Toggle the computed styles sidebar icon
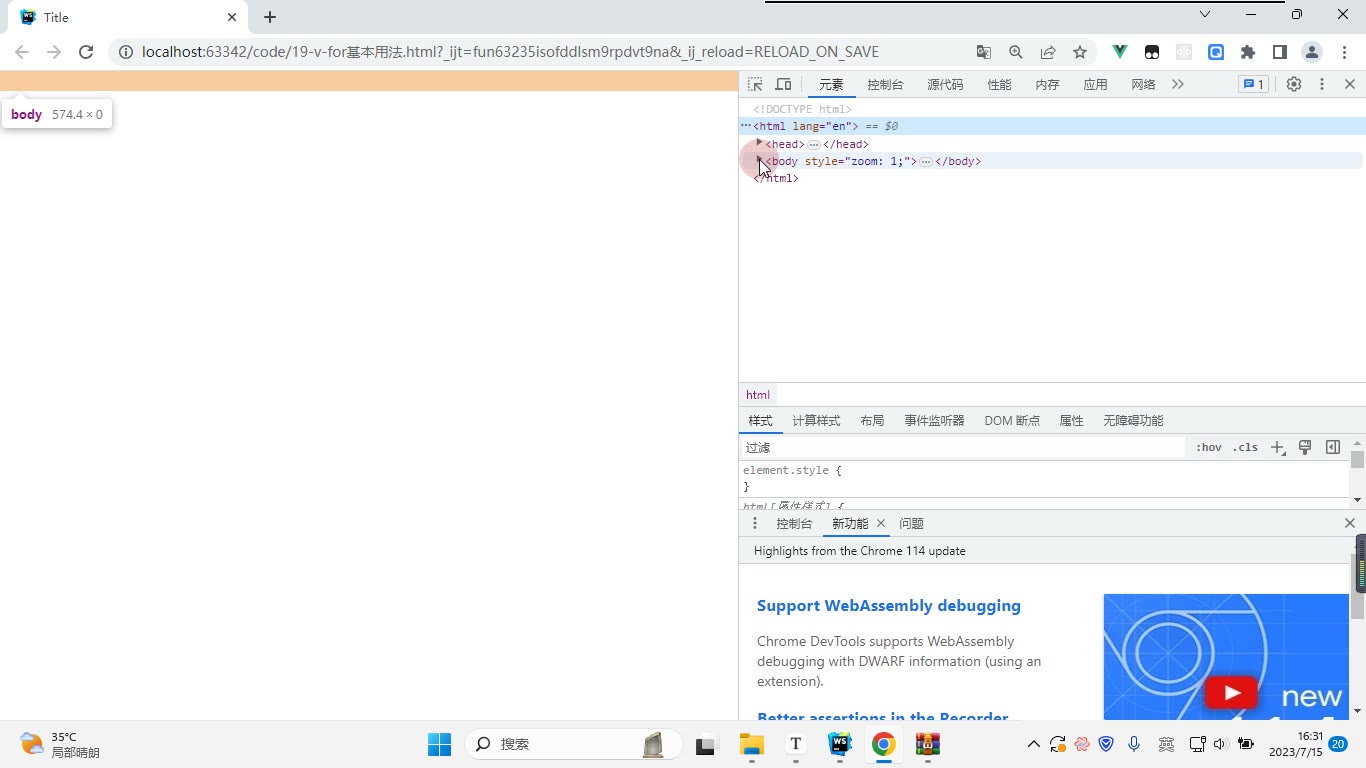Image resolution: width=1366 pixels, height=768 pixels. [x=1333, y=448]
